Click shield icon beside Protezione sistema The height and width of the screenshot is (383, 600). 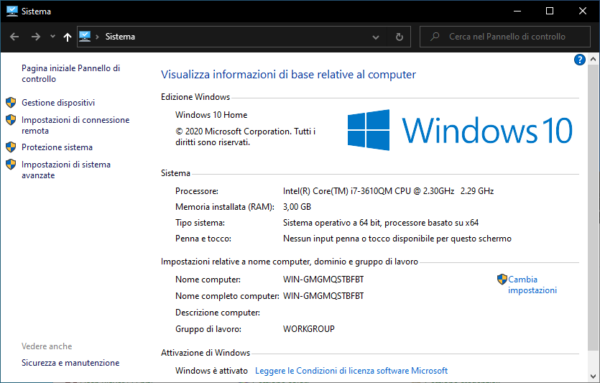pyautogui.click(x=11, y=147)
